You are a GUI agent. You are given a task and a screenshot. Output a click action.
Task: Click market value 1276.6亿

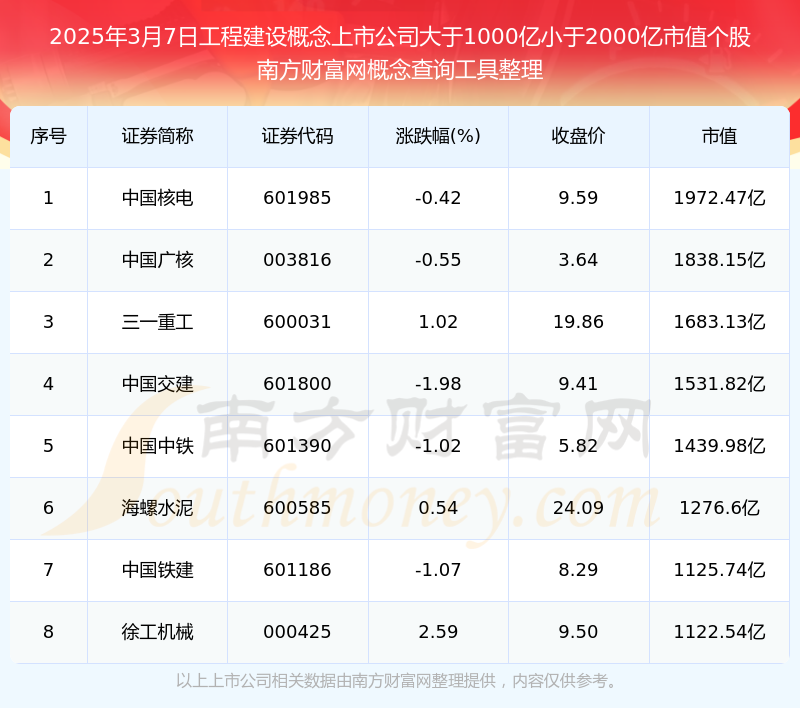coord(719,508)
